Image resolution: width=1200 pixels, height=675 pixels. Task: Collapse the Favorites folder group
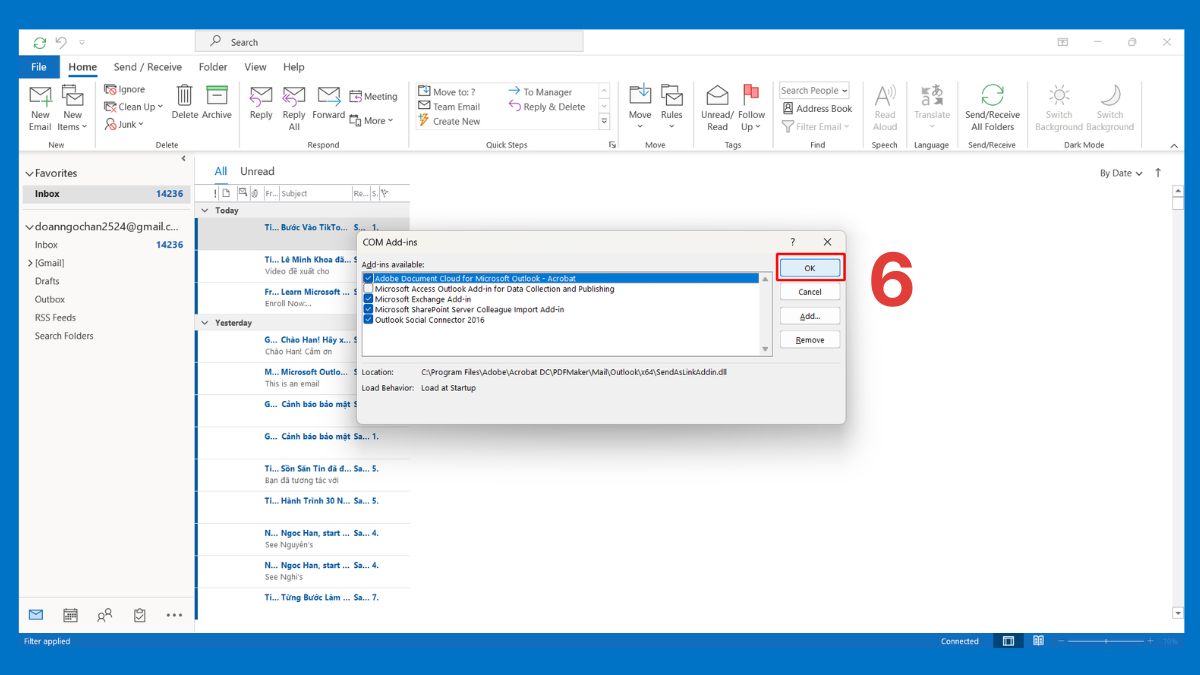click(x=29, y=173)
